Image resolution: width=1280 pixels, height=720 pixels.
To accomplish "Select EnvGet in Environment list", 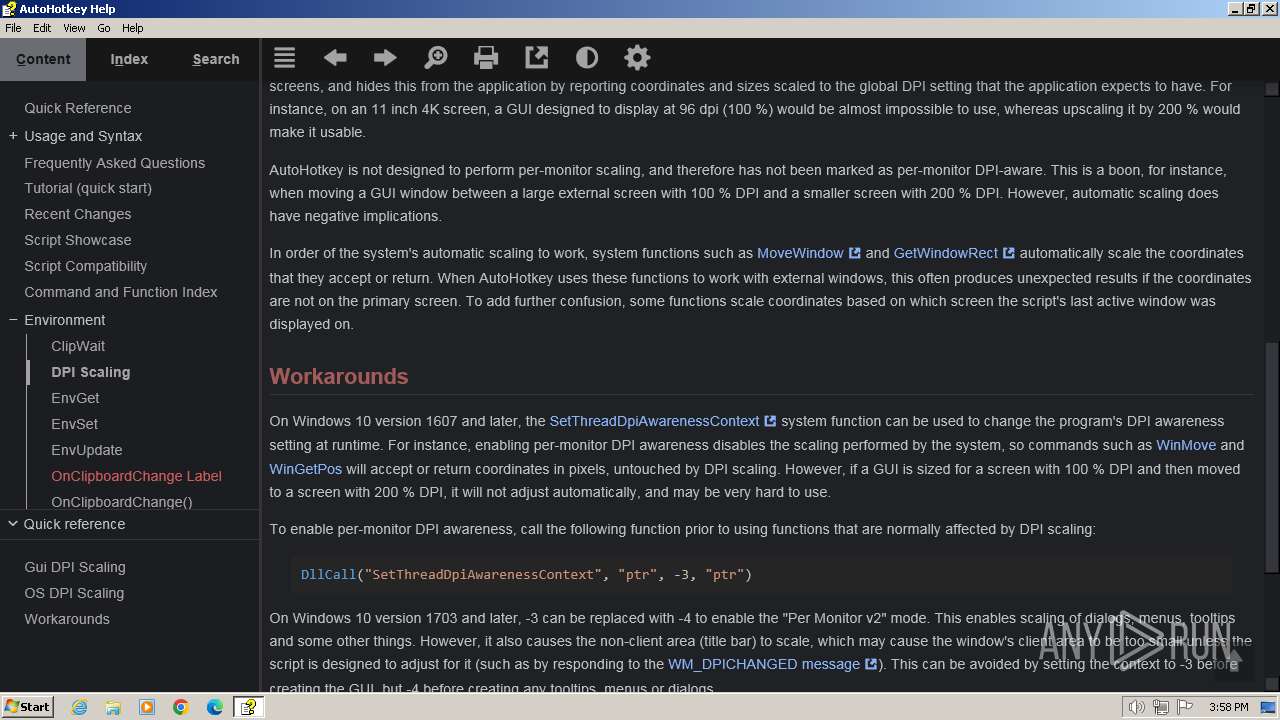I will [x=75, y=398].
